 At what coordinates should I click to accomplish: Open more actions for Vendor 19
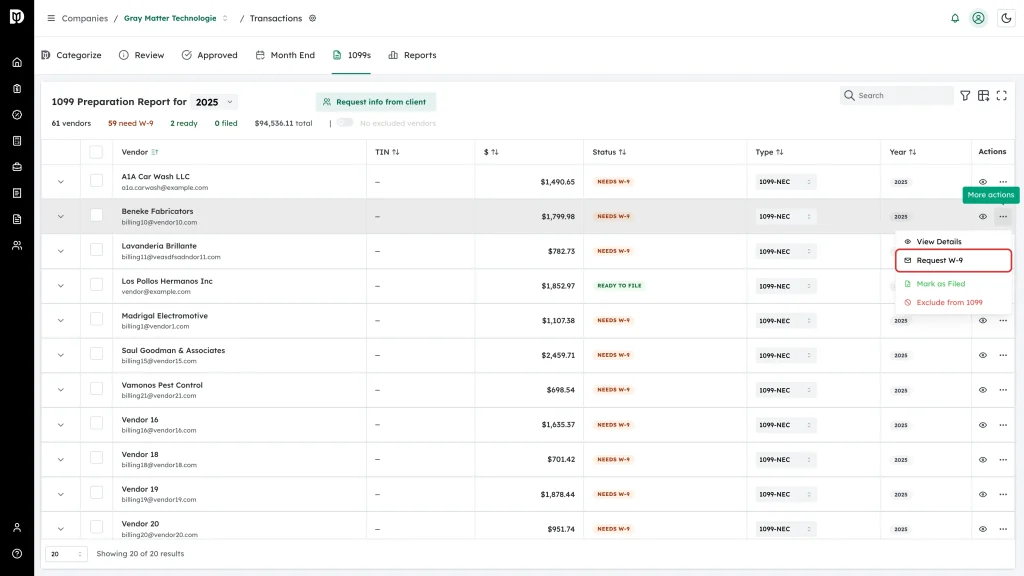(x=1003, y=494)
